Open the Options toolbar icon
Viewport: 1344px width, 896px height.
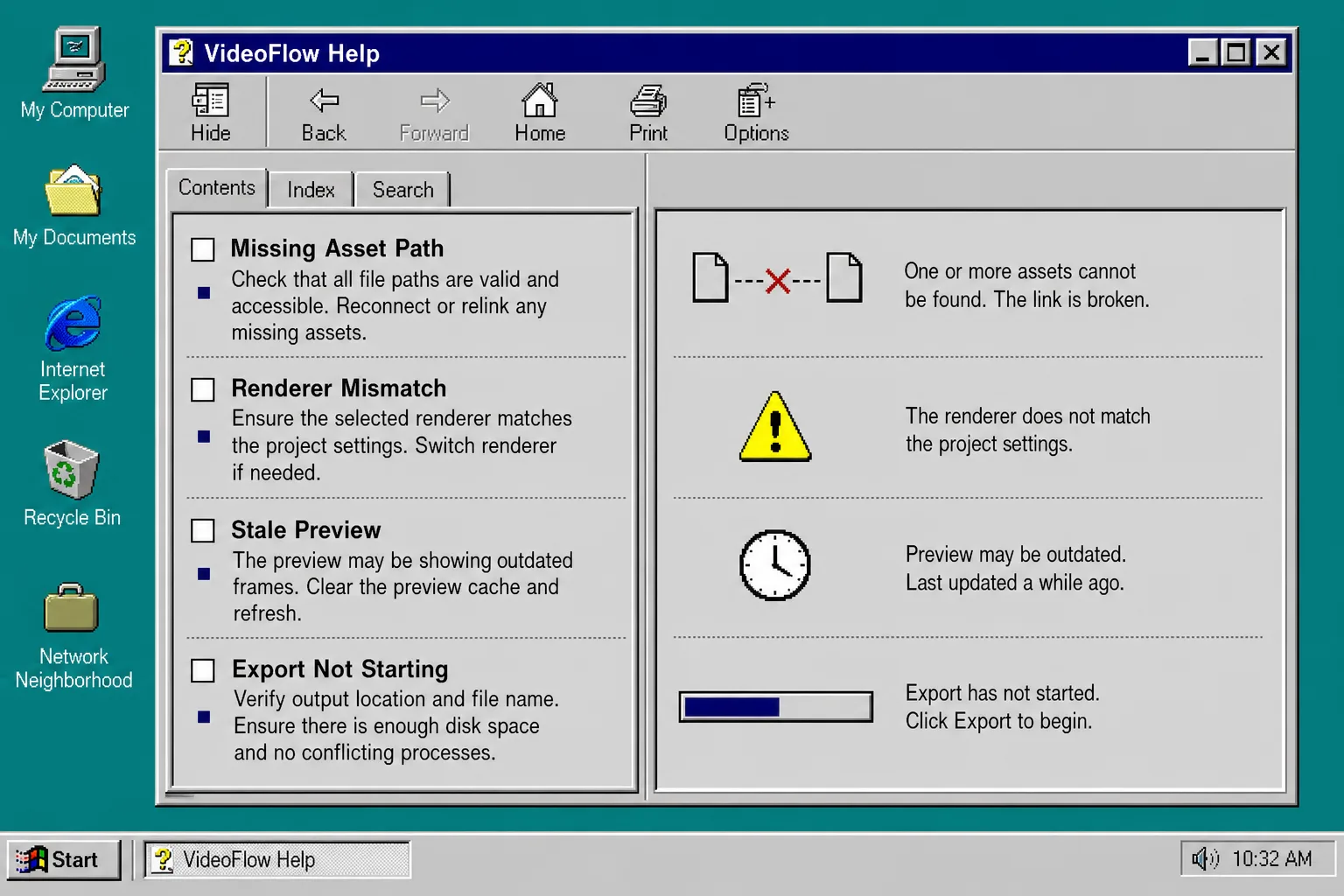(756, 101)
